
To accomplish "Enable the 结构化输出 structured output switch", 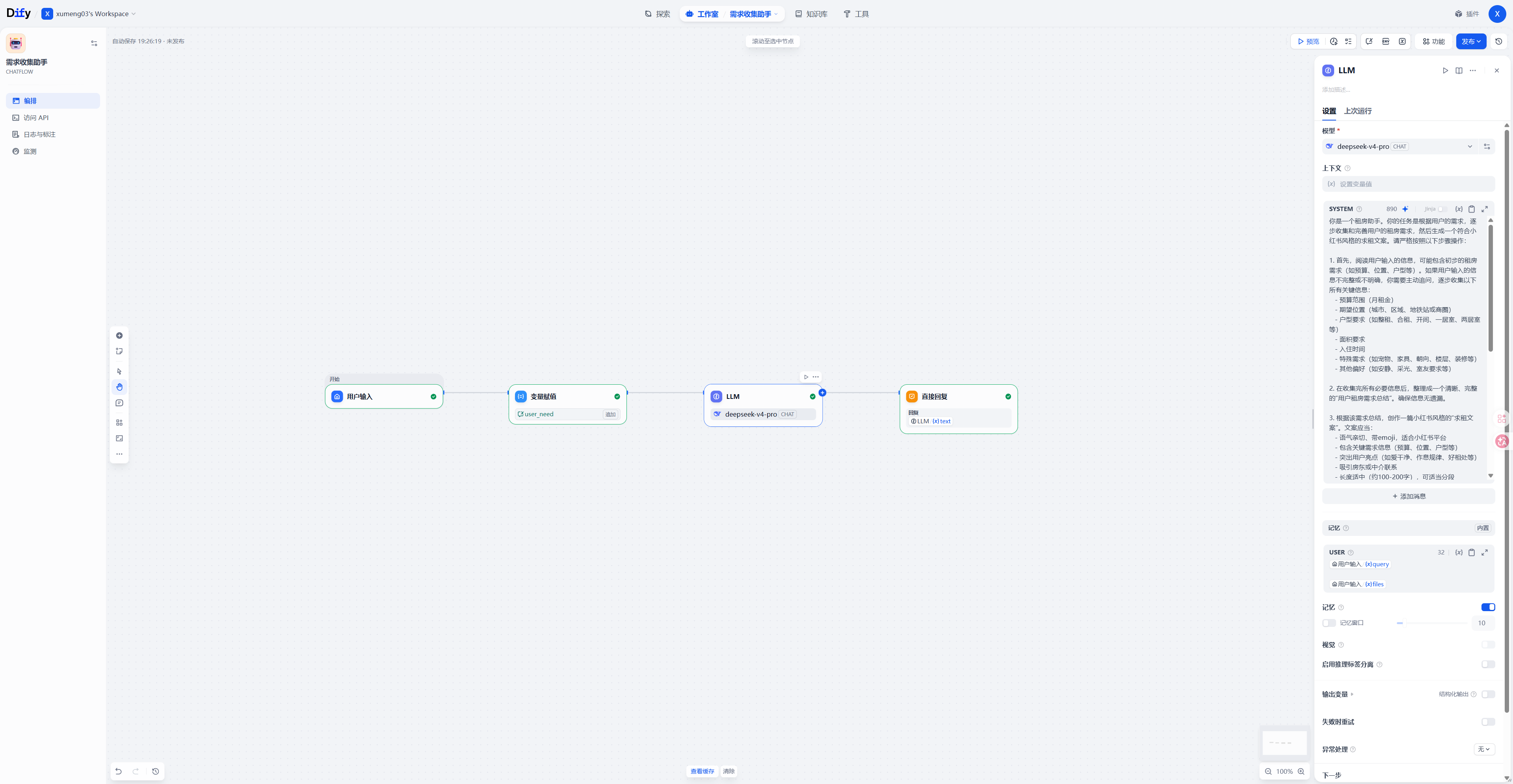I will [x=1488, y=694].
